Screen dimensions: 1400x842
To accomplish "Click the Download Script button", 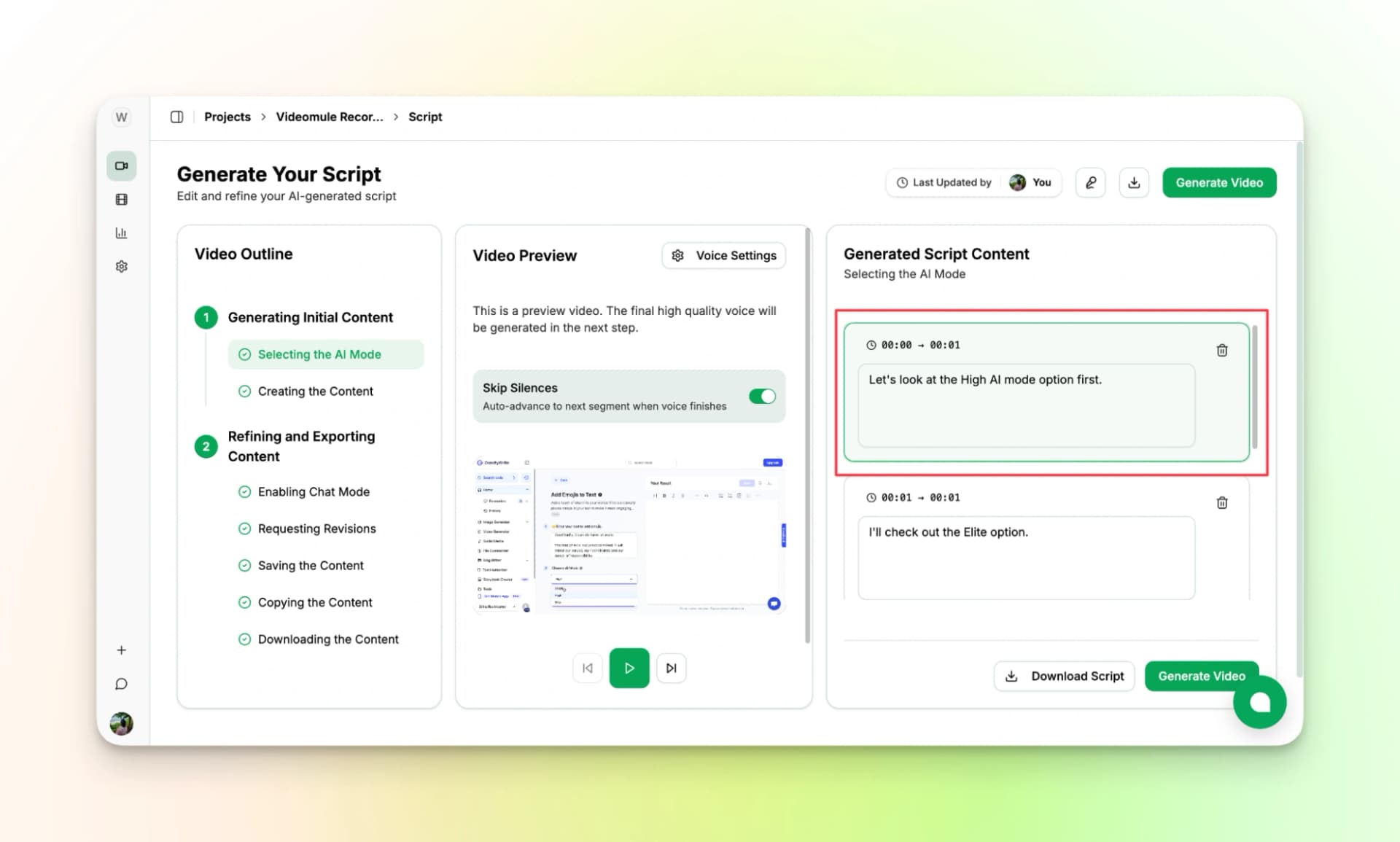I will pos(1064,676).
